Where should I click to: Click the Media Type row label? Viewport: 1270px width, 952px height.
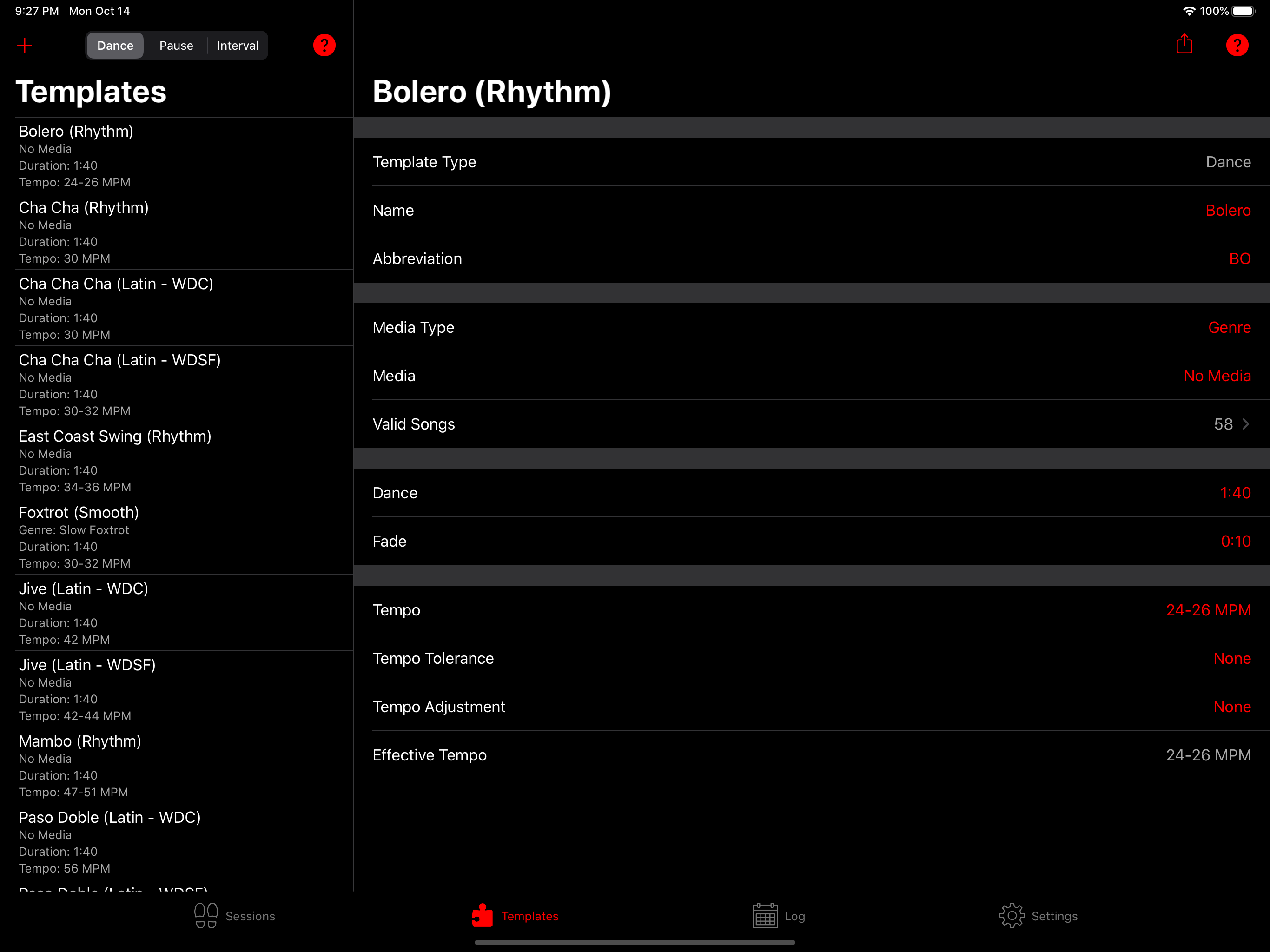(x=413, y=328)
